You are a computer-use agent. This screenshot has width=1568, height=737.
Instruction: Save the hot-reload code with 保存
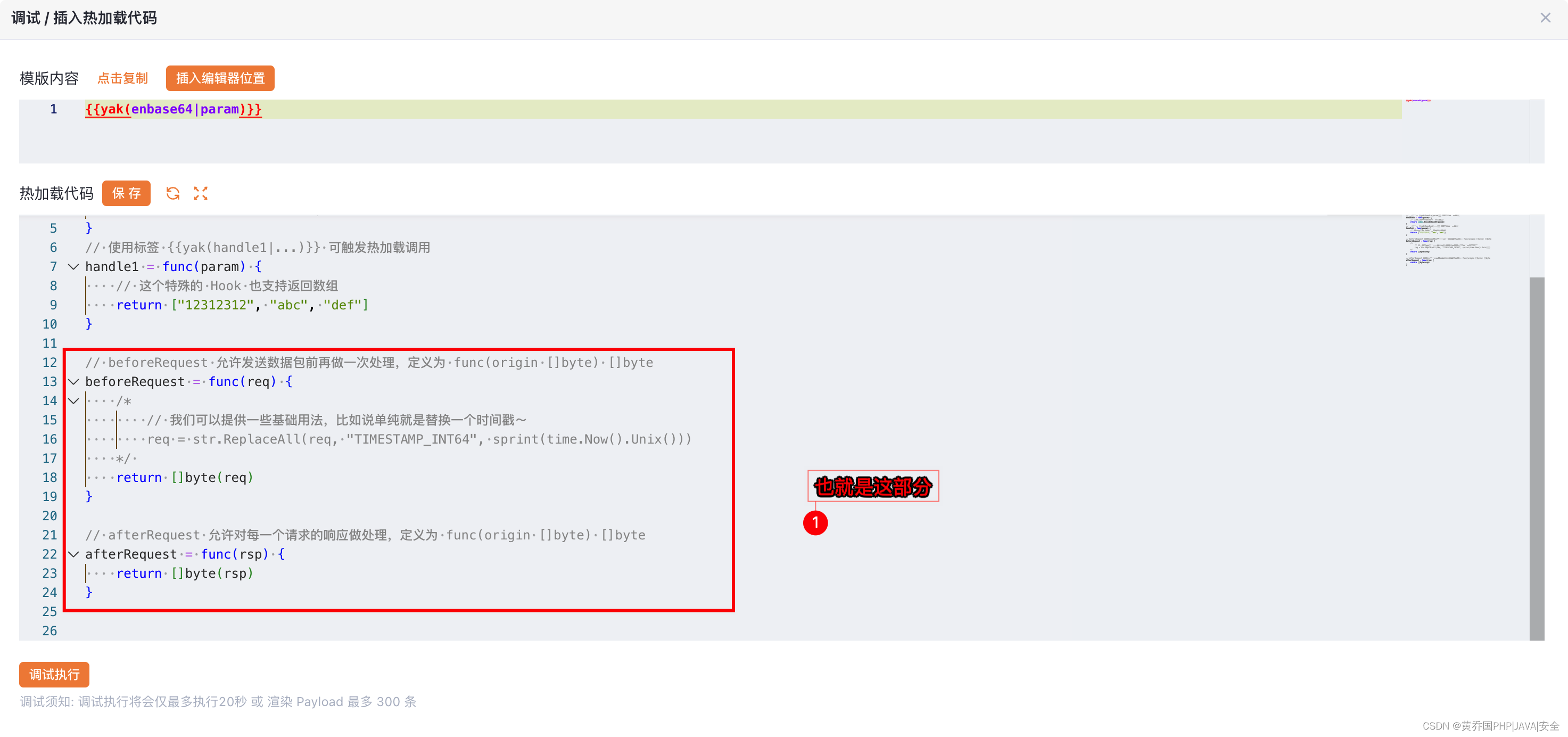(126, 193)
